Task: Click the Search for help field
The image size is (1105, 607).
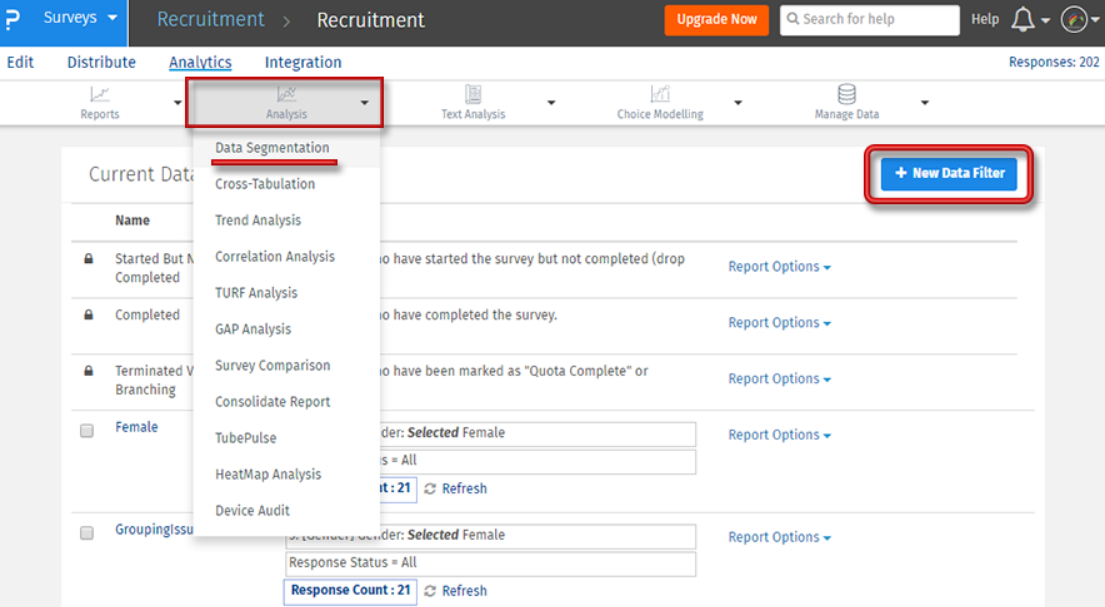Action: [870, 20]
